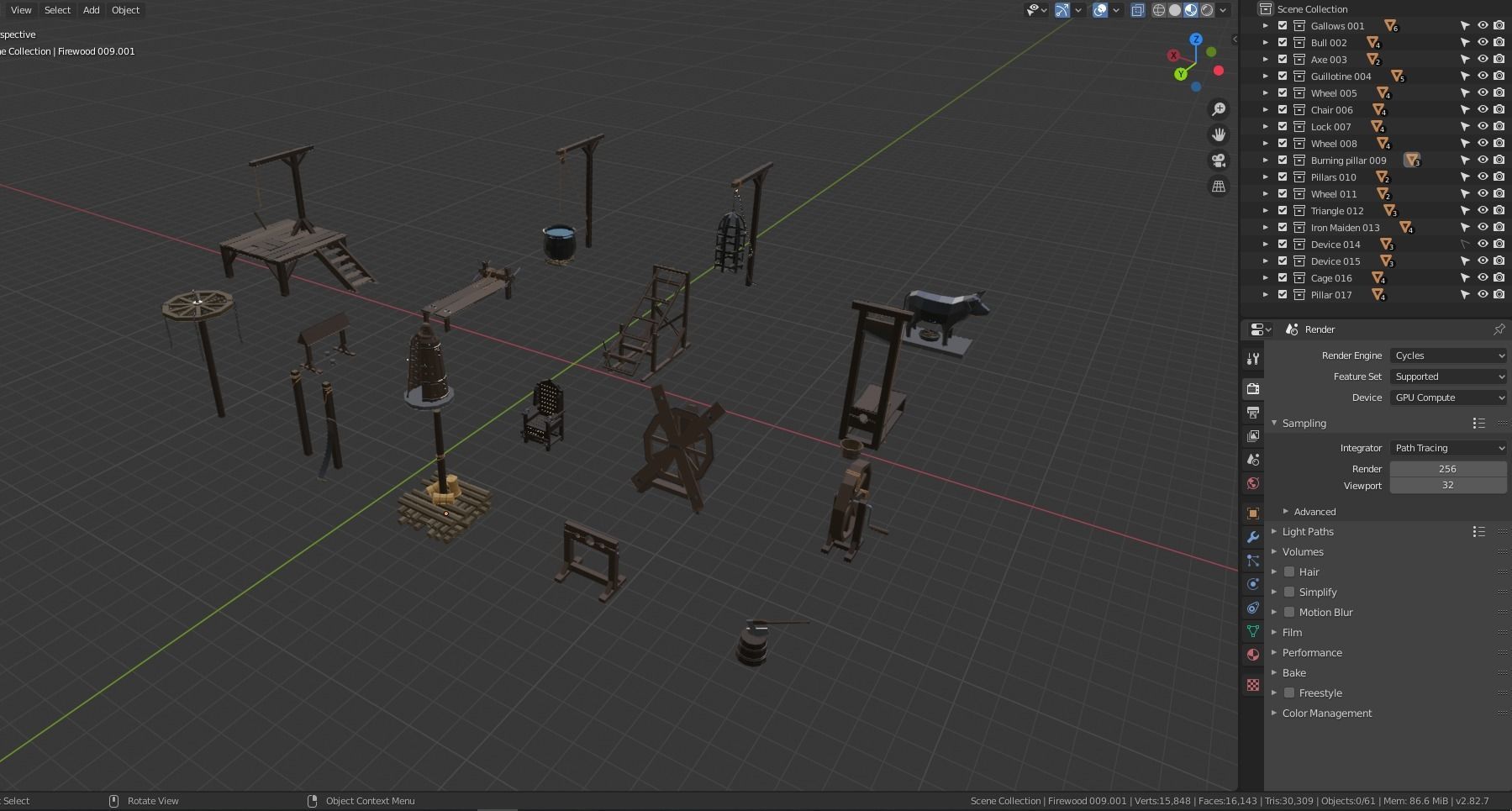The height and width of the screenshot is (811, 1512).
Task: Open the View Layer properties tab
Action: click(x=1252, y=436)
